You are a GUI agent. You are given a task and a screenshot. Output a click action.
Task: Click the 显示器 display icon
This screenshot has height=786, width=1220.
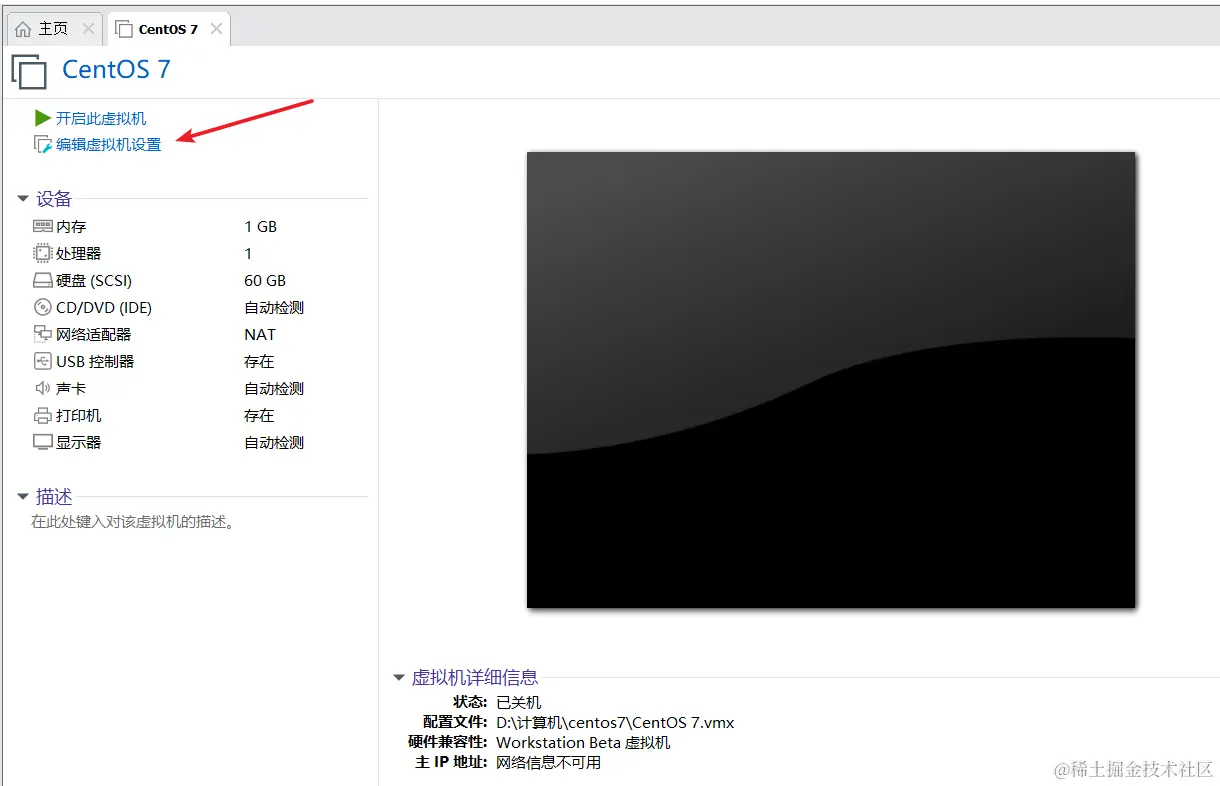pos(42,442)
